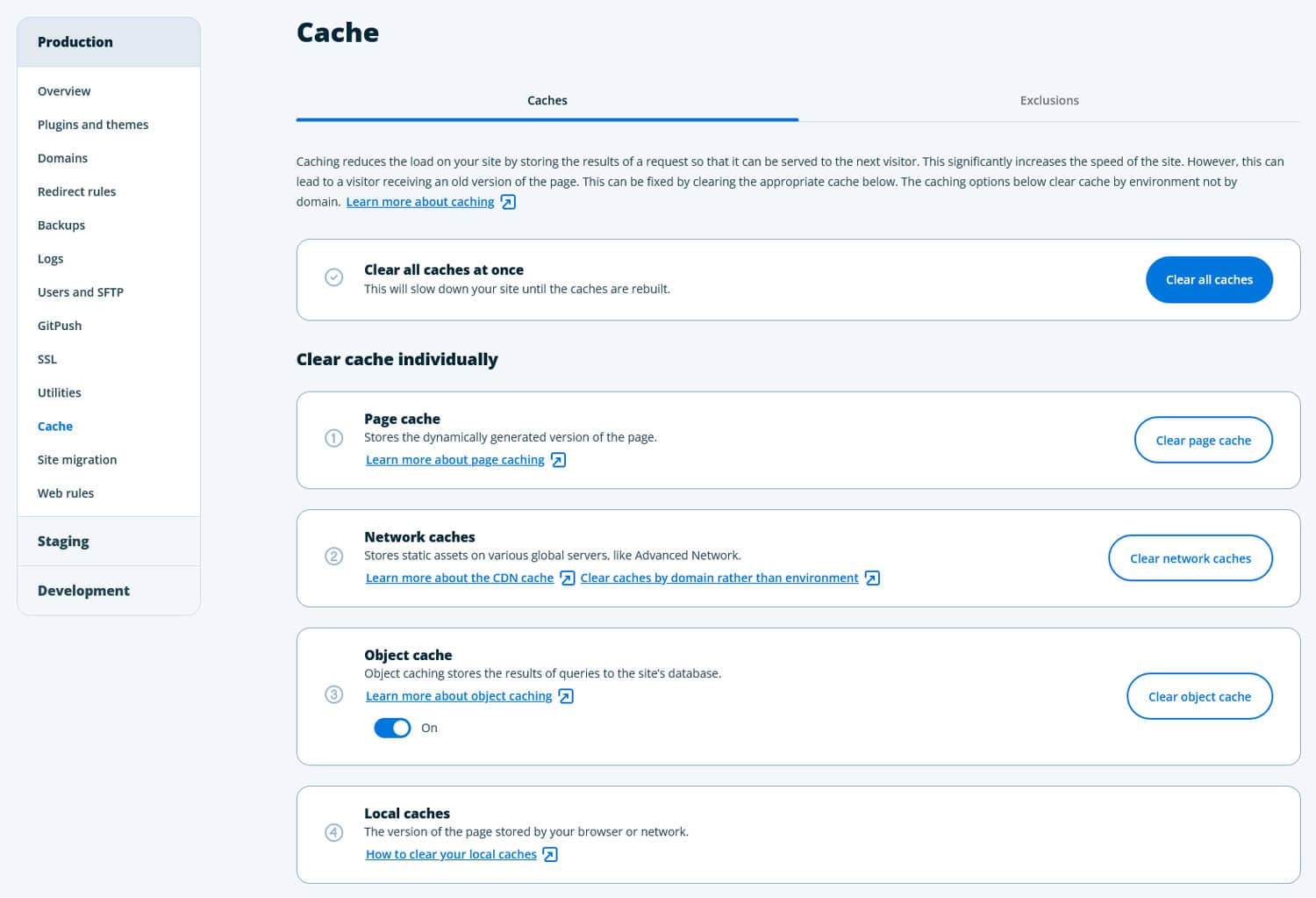Image resolution: width=1316 pixels, height=898 pixels.
Task: Click external-link icon after domain rather than environment
Action: pyautogui.click(x=872, y=578)
